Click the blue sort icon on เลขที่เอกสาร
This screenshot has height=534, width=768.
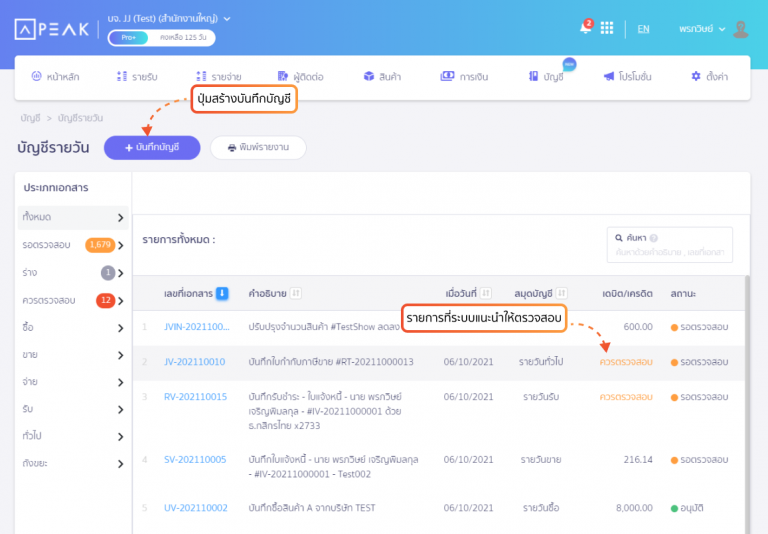coord(222,293)
